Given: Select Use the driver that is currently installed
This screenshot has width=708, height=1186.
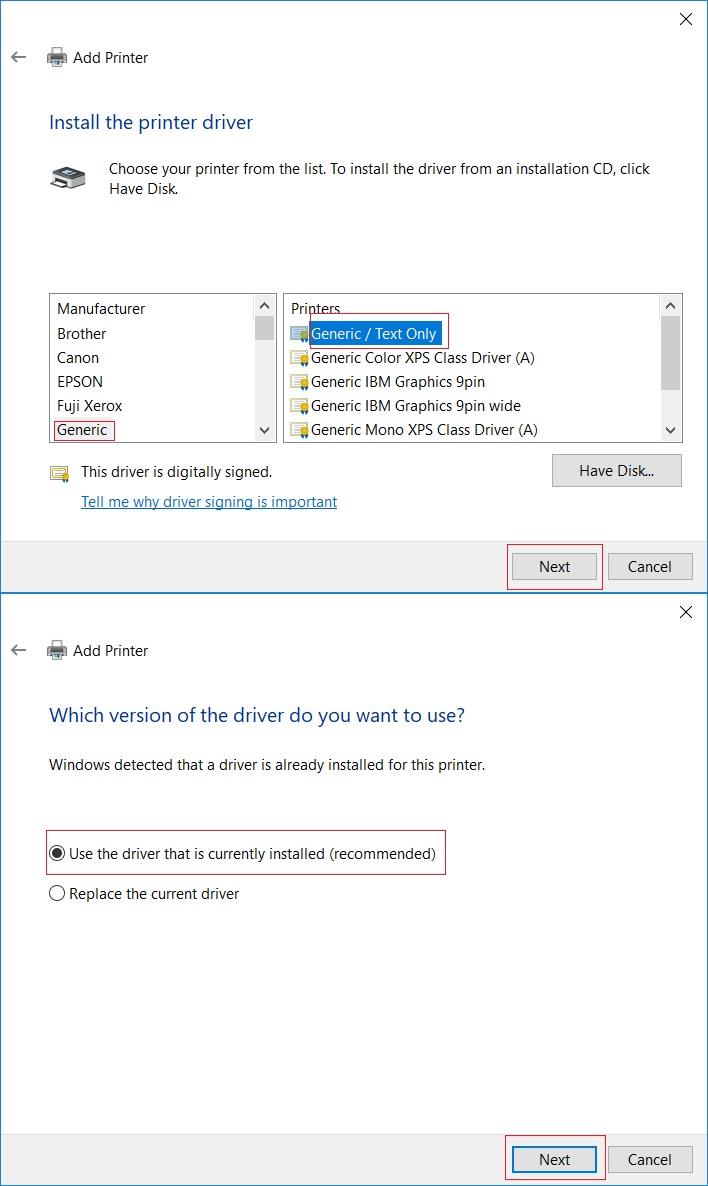Looking at the screenshot, I should (57, 853).
